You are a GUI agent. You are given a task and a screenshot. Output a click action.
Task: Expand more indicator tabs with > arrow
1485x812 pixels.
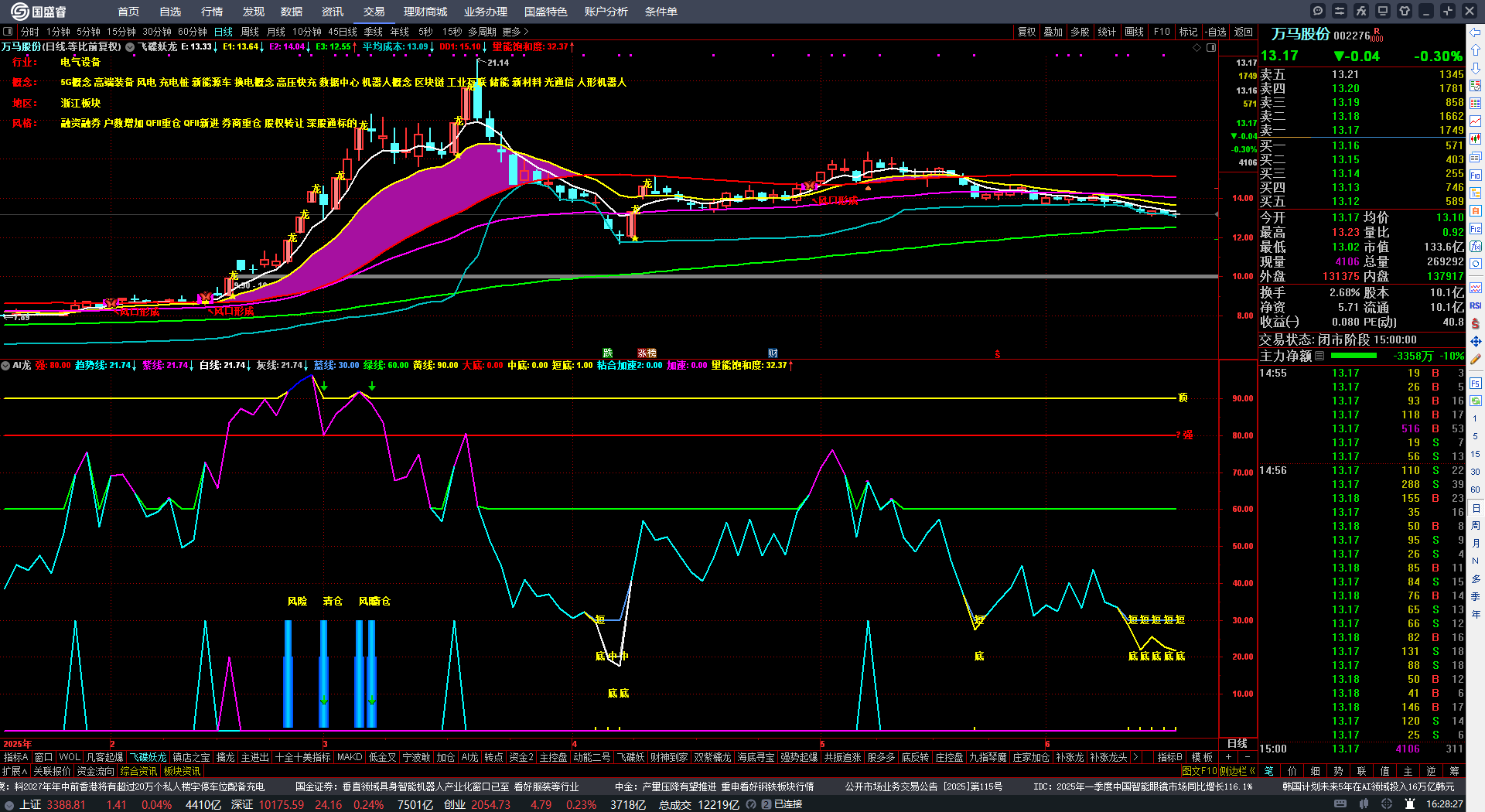tap(1135, 757)
